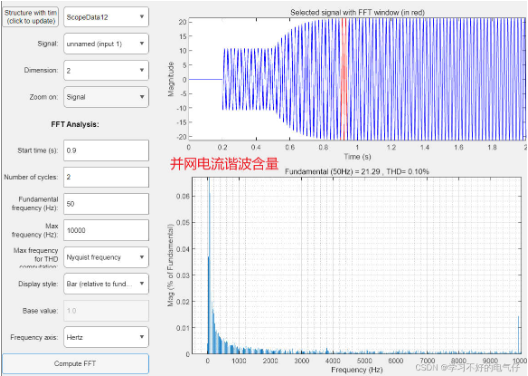This screenshot has height=376, width=528.
Task: Click the Start time input field
Action: (106, 150)
